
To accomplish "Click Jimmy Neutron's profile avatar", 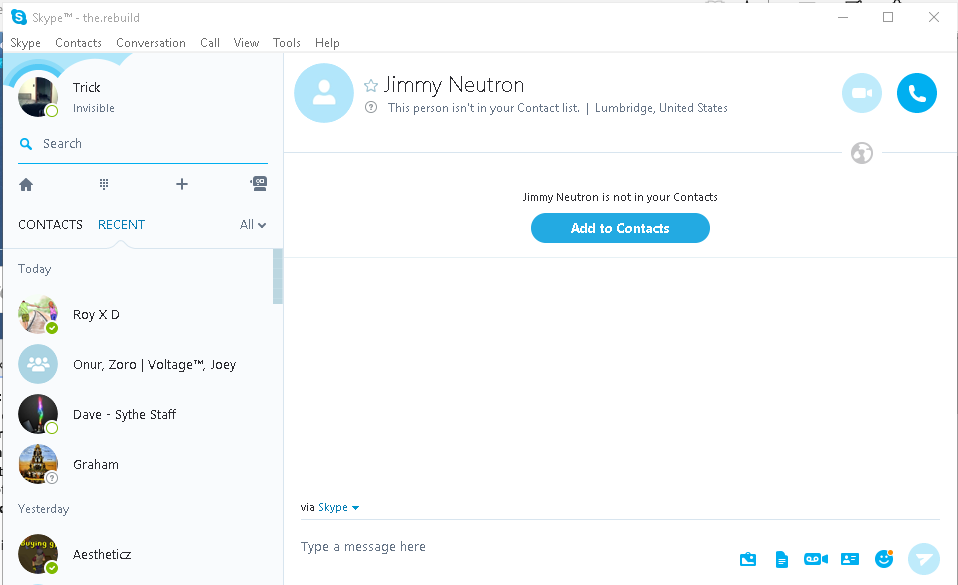I will click(324, 93).
